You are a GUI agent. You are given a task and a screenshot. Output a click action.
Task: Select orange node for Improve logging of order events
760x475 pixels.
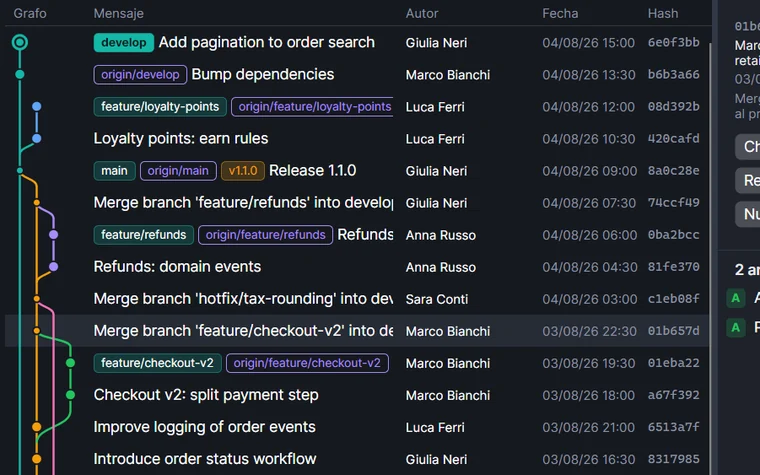(37, 427)
